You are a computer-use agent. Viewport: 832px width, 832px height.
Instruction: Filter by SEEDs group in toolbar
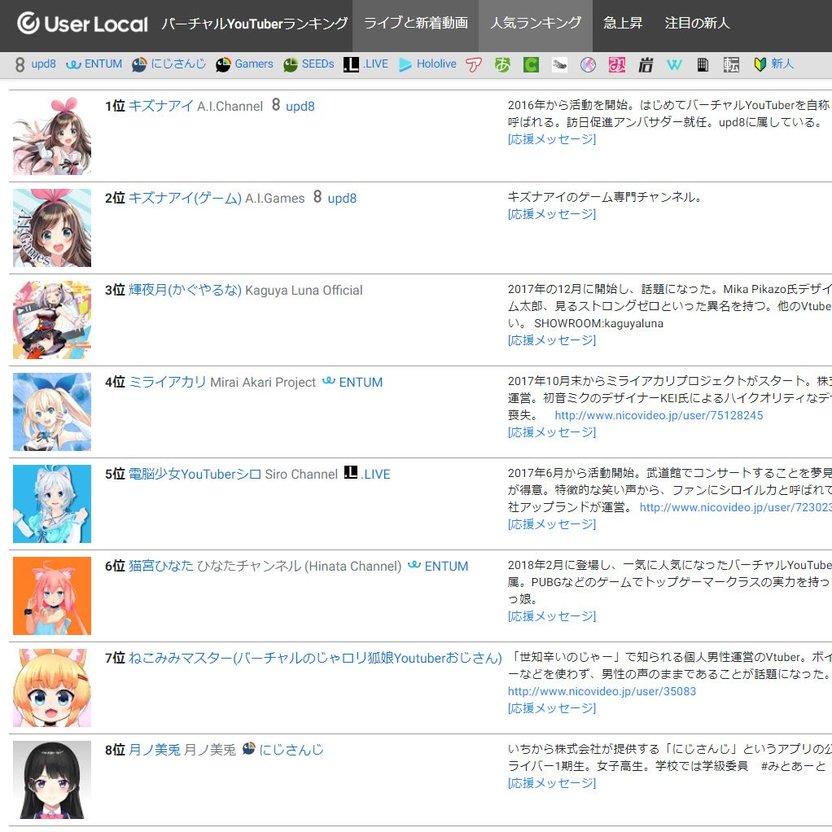click(x=309, y=64)
